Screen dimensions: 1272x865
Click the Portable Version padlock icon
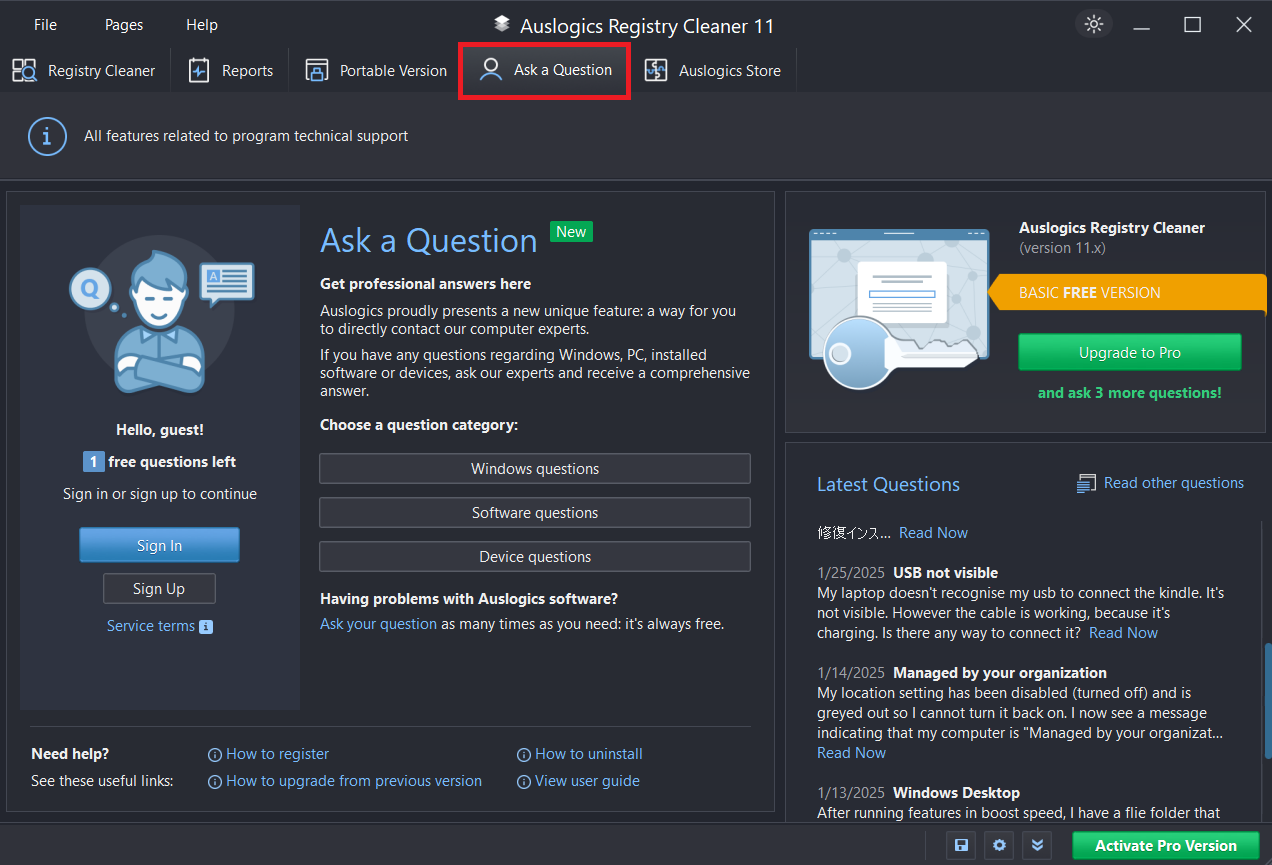(x=317, y=70)
